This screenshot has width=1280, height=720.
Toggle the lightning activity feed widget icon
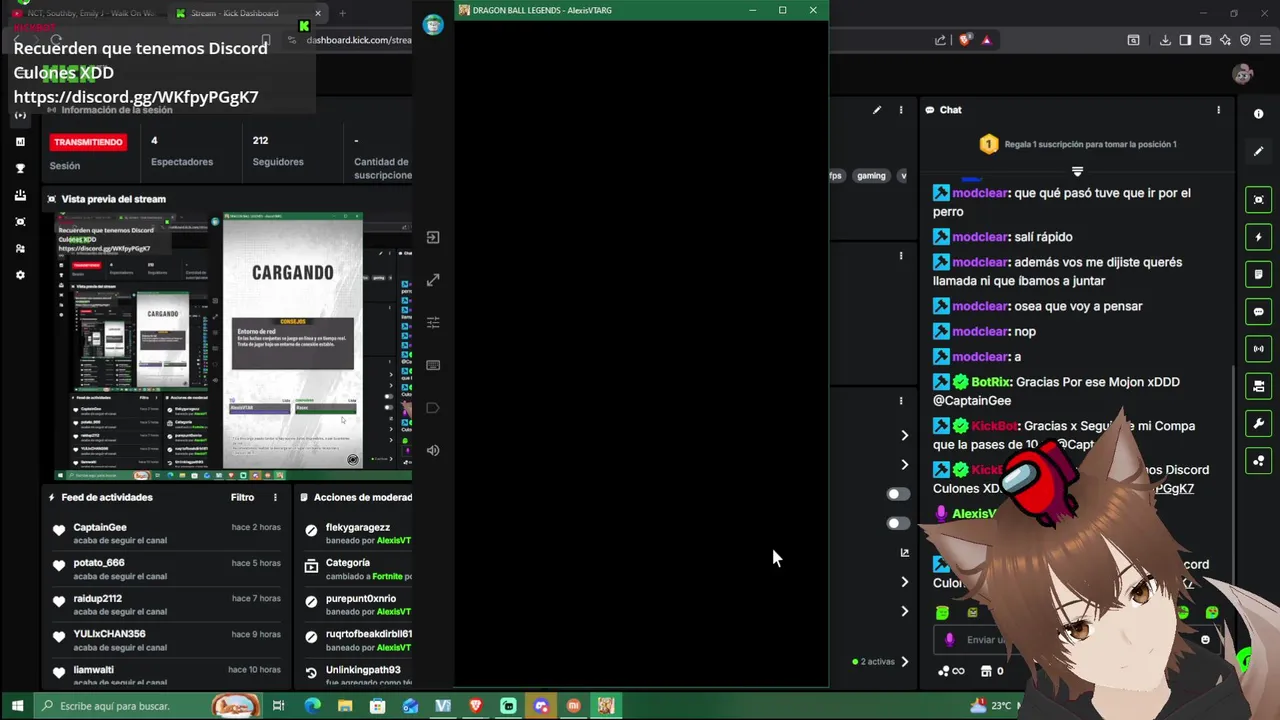[x=1258, y=237]
